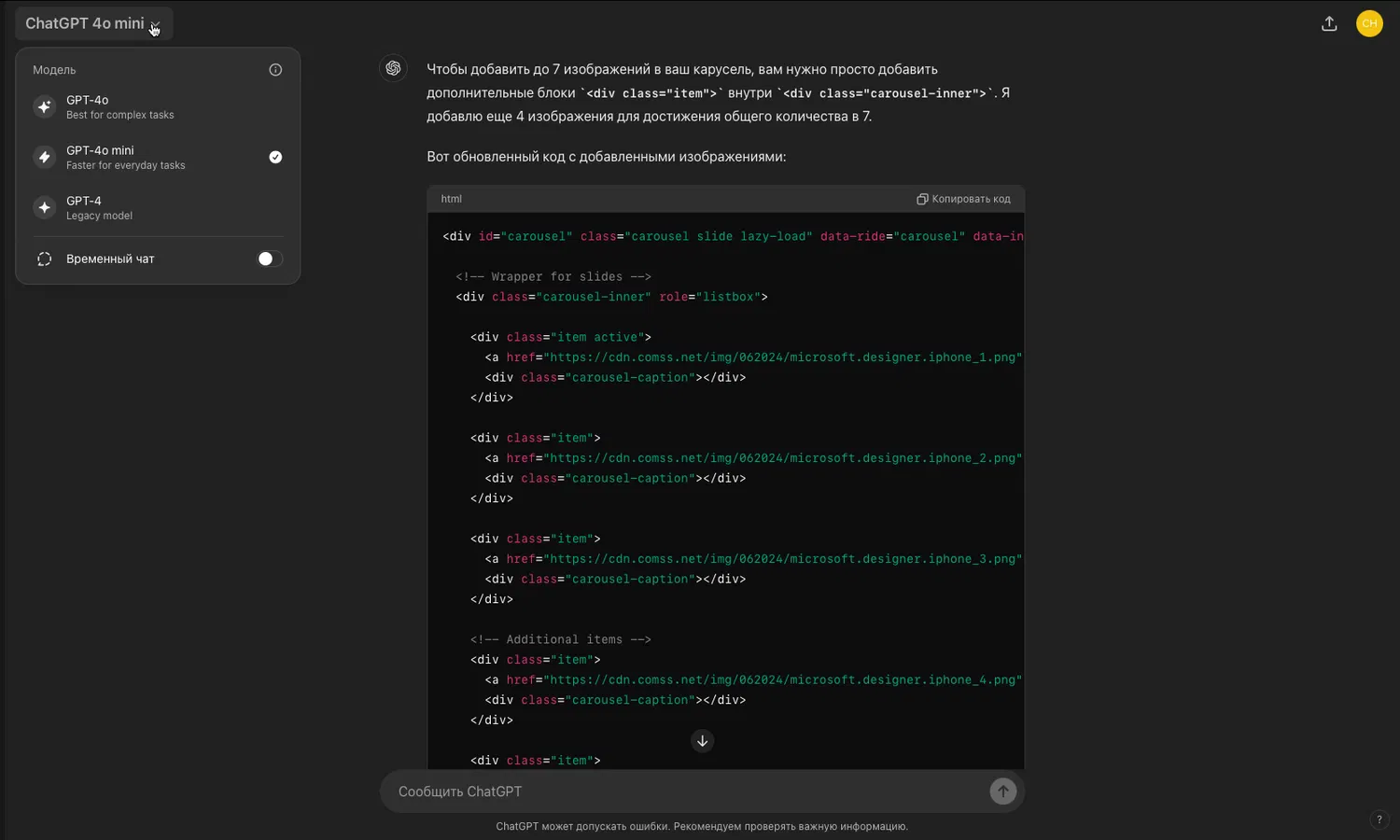
Task: Click the temporary chat dashed-circle icon
Action: (44, 259)
